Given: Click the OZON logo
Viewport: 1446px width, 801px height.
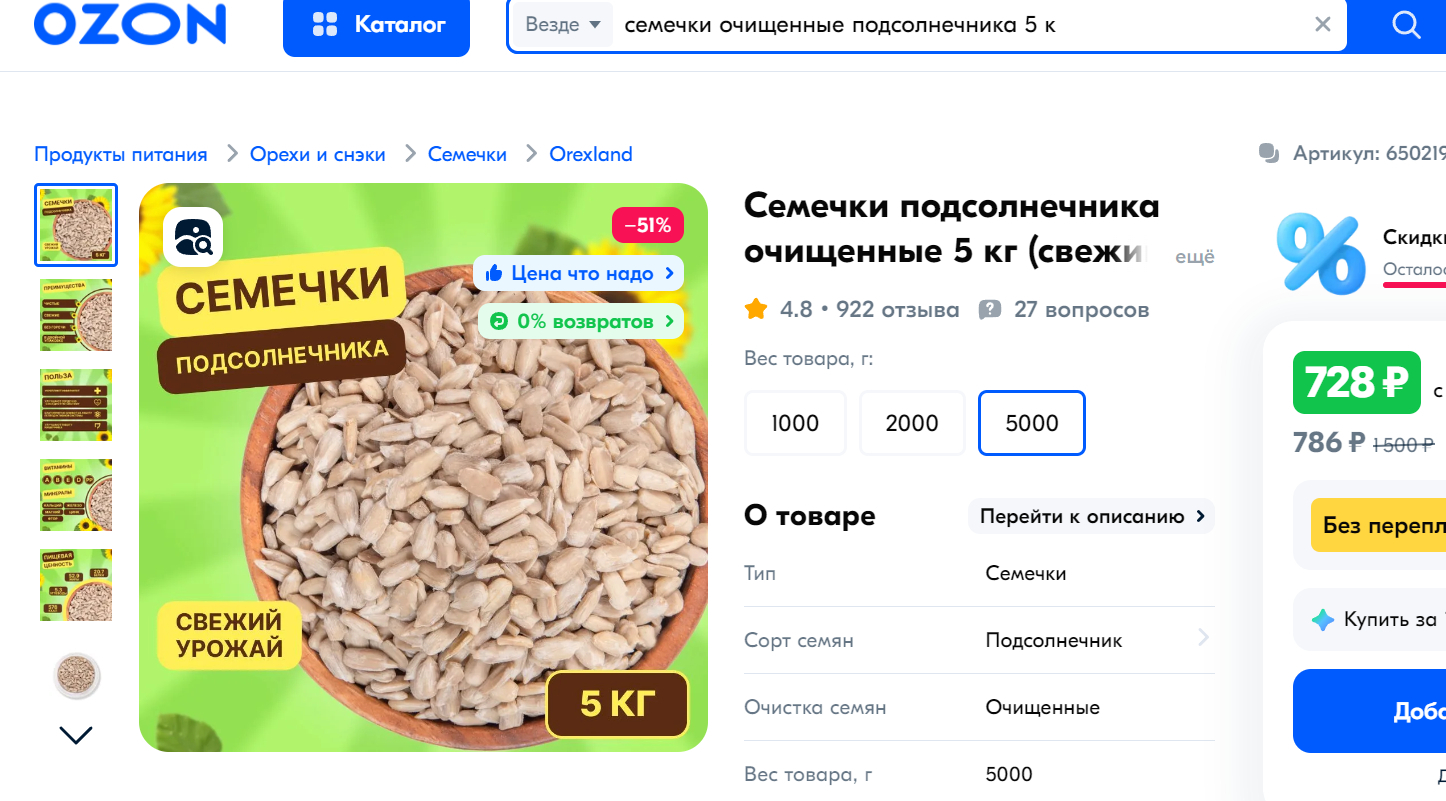Looking at the screenshot, I should tap(130, 23).
